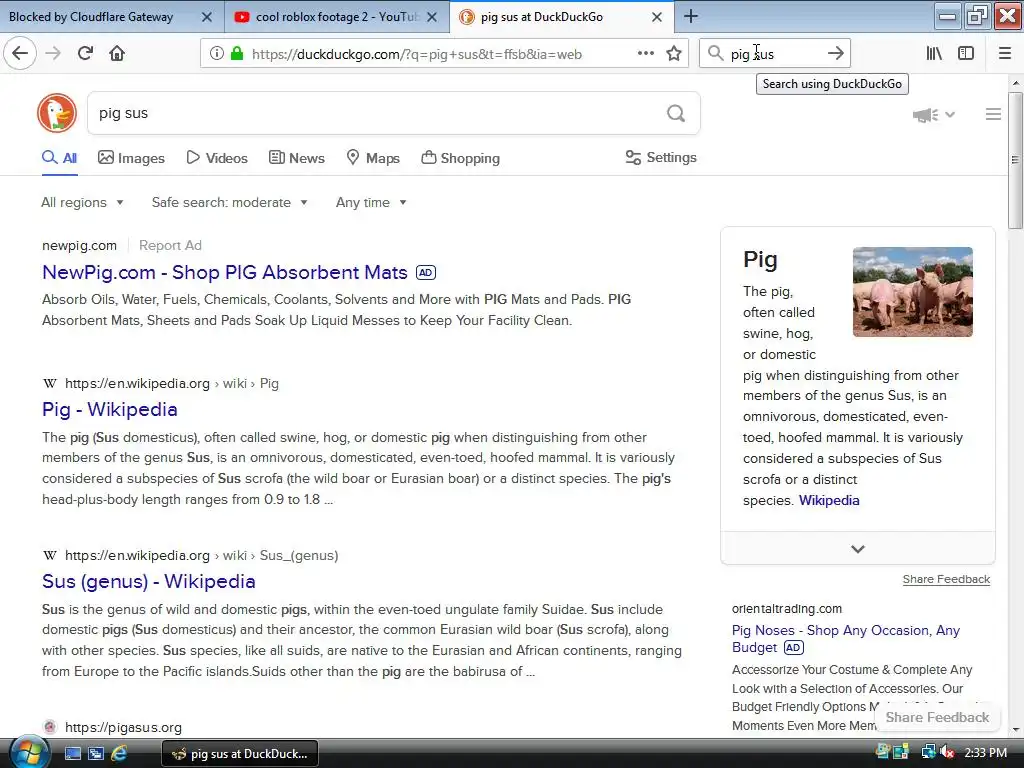This screenshot has width=1024, height=768.
Task: Select the All results tab
Action: coord(59,158)
